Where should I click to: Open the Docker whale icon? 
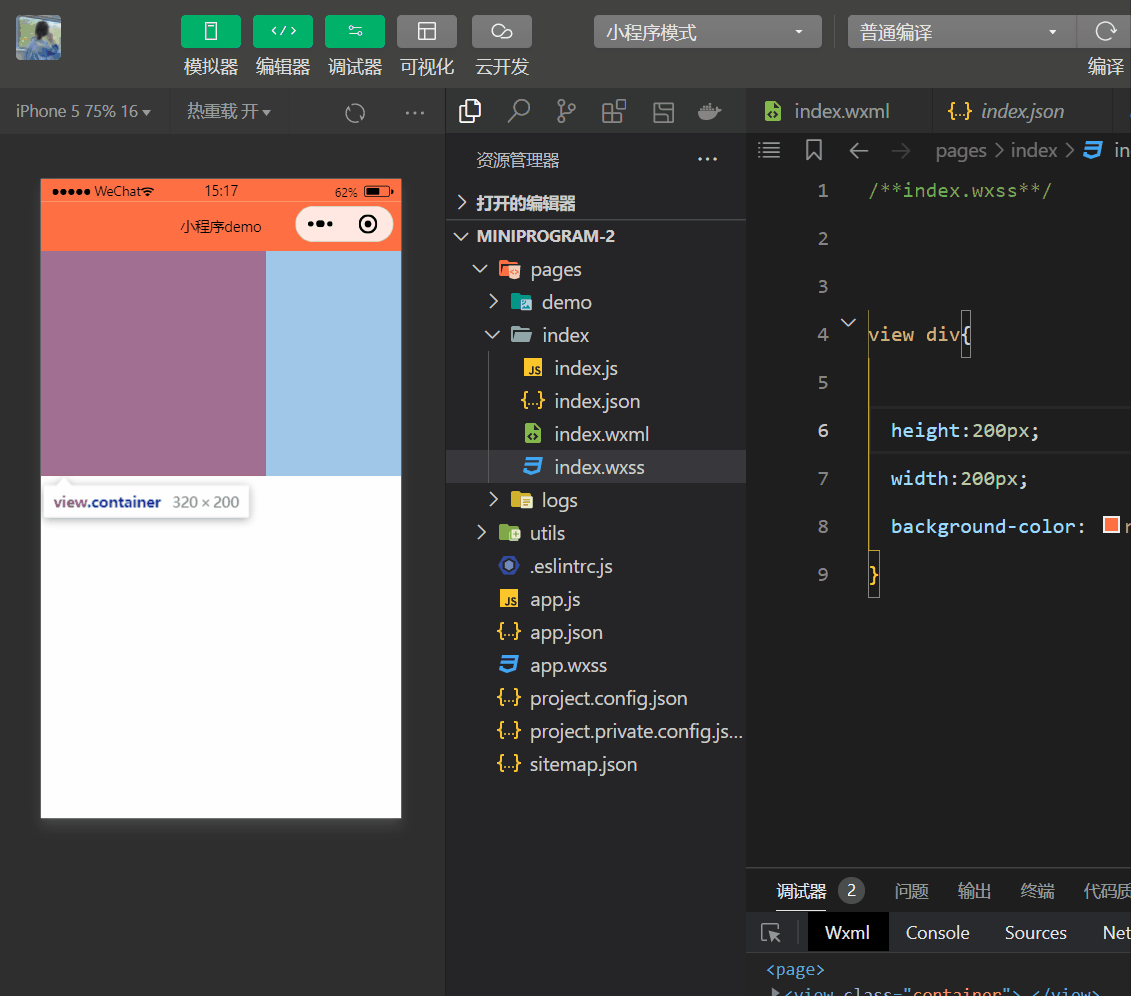[710, 112]
